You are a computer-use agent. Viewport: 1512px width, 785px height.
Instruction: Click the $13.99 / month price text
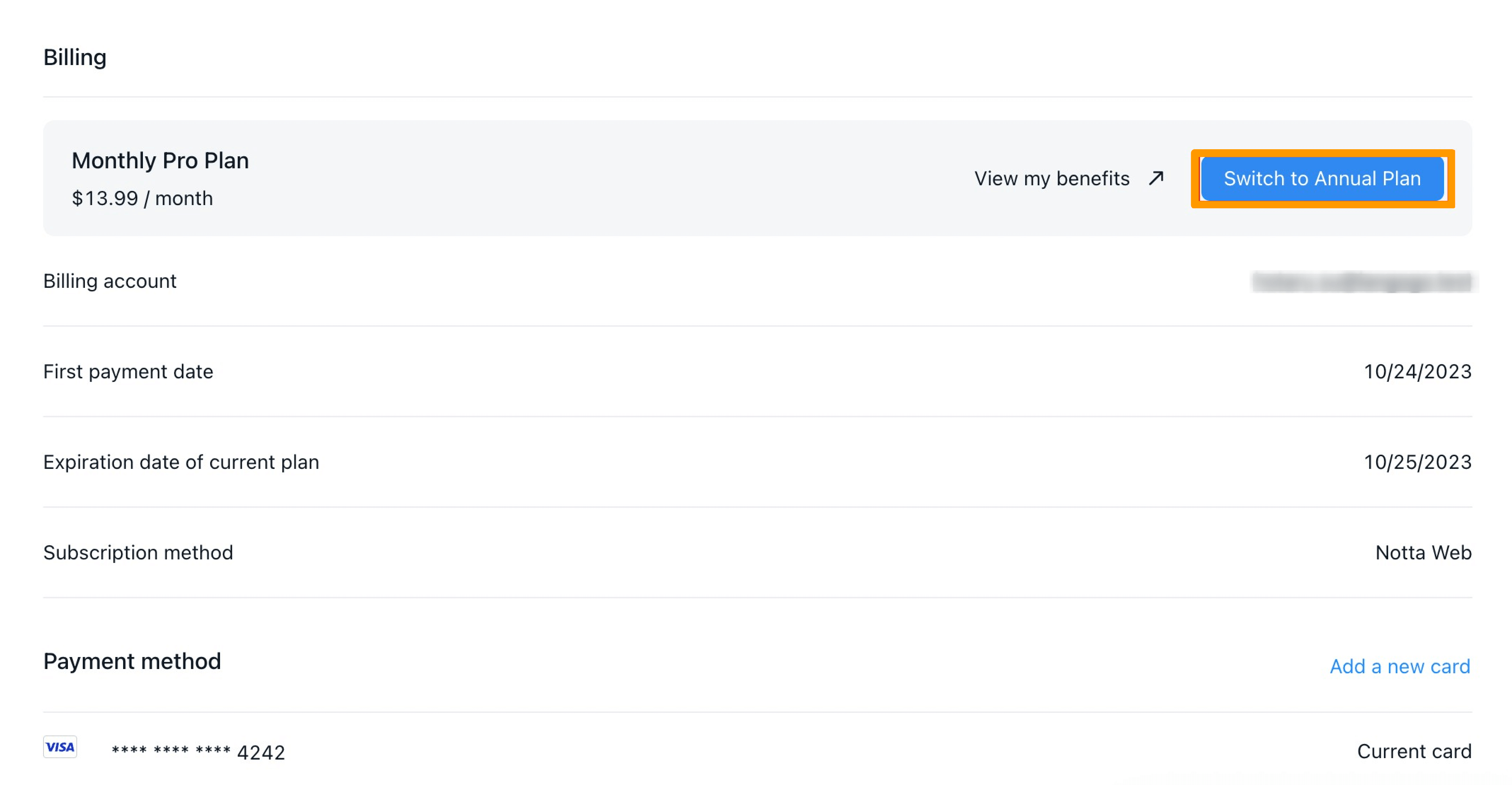coord(142,198)
